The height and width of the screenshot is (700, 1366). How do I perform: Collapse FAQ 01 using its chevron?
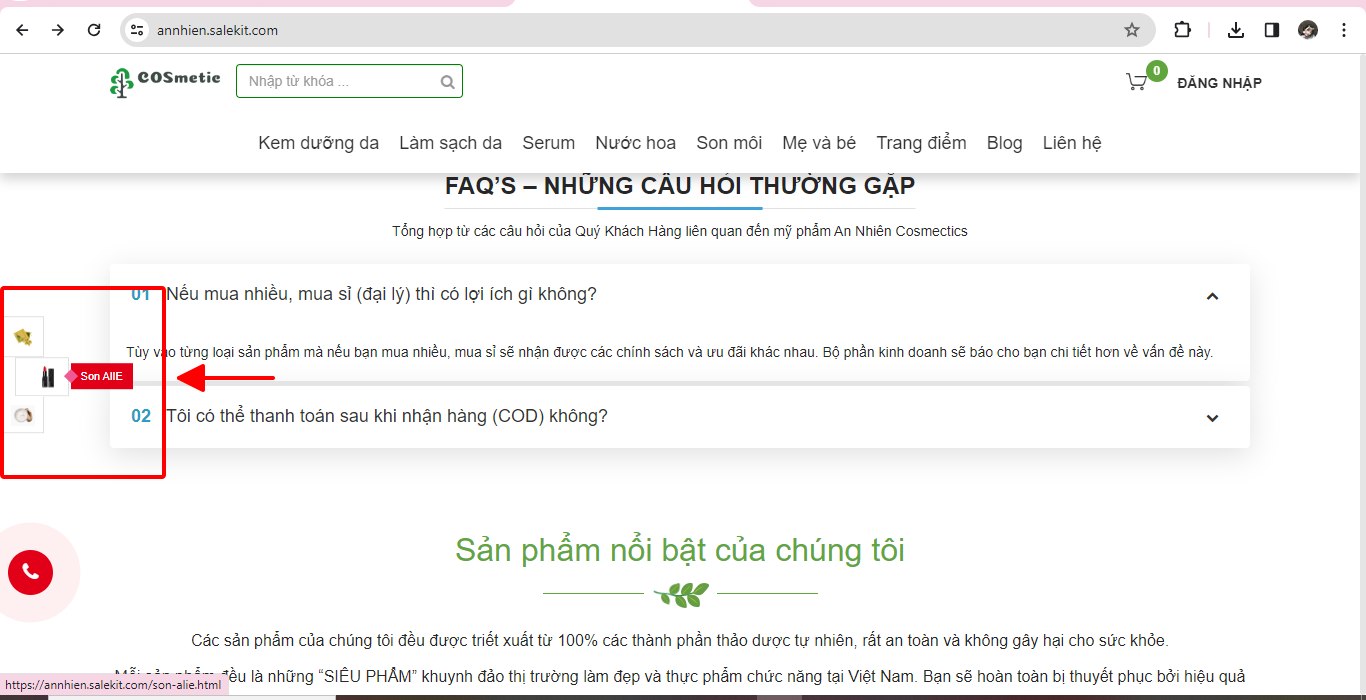pyautogui.click(x=1212, y=296)
